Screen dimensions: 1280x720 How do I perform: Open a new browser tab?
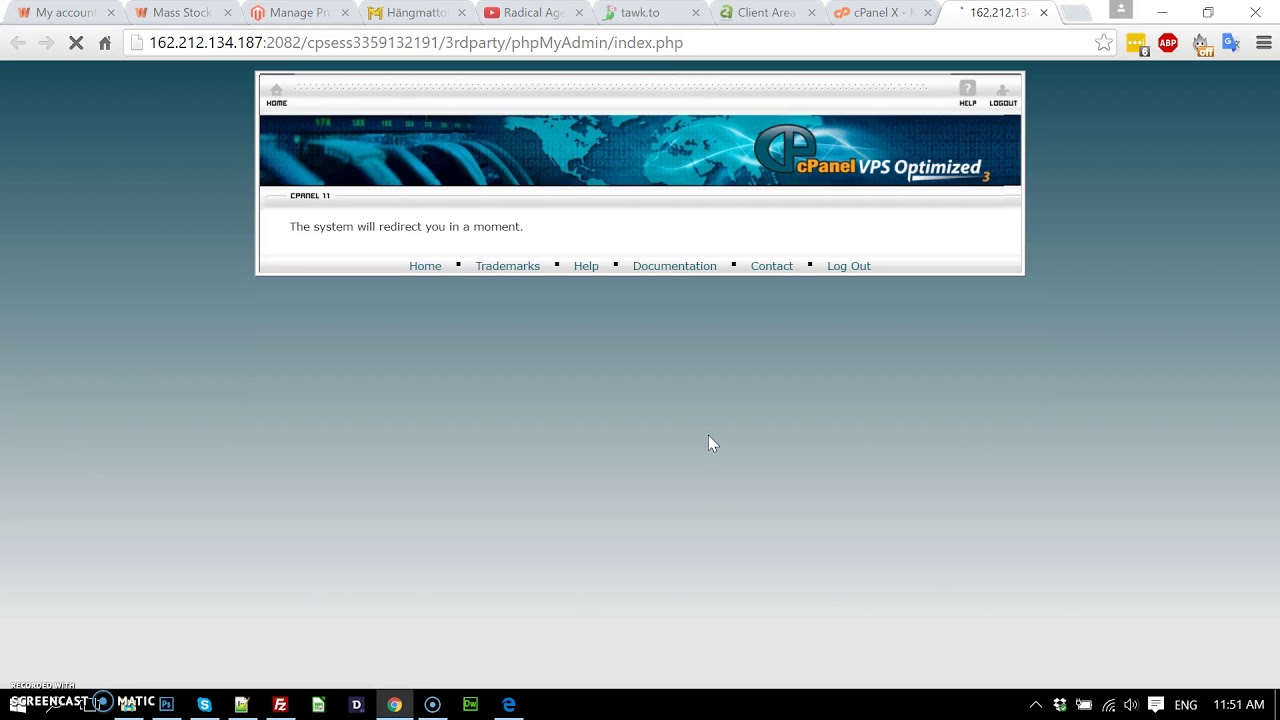tap(1075, 13)
